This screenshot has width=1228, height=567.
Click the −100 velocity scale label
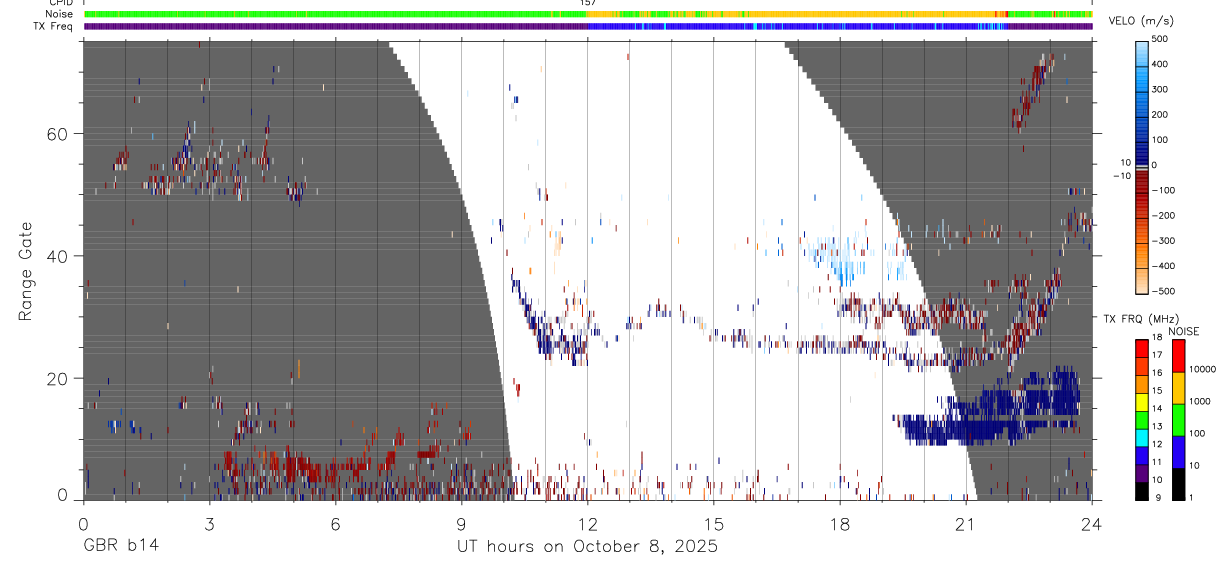pyautogui.click(x=1162, y=190)
